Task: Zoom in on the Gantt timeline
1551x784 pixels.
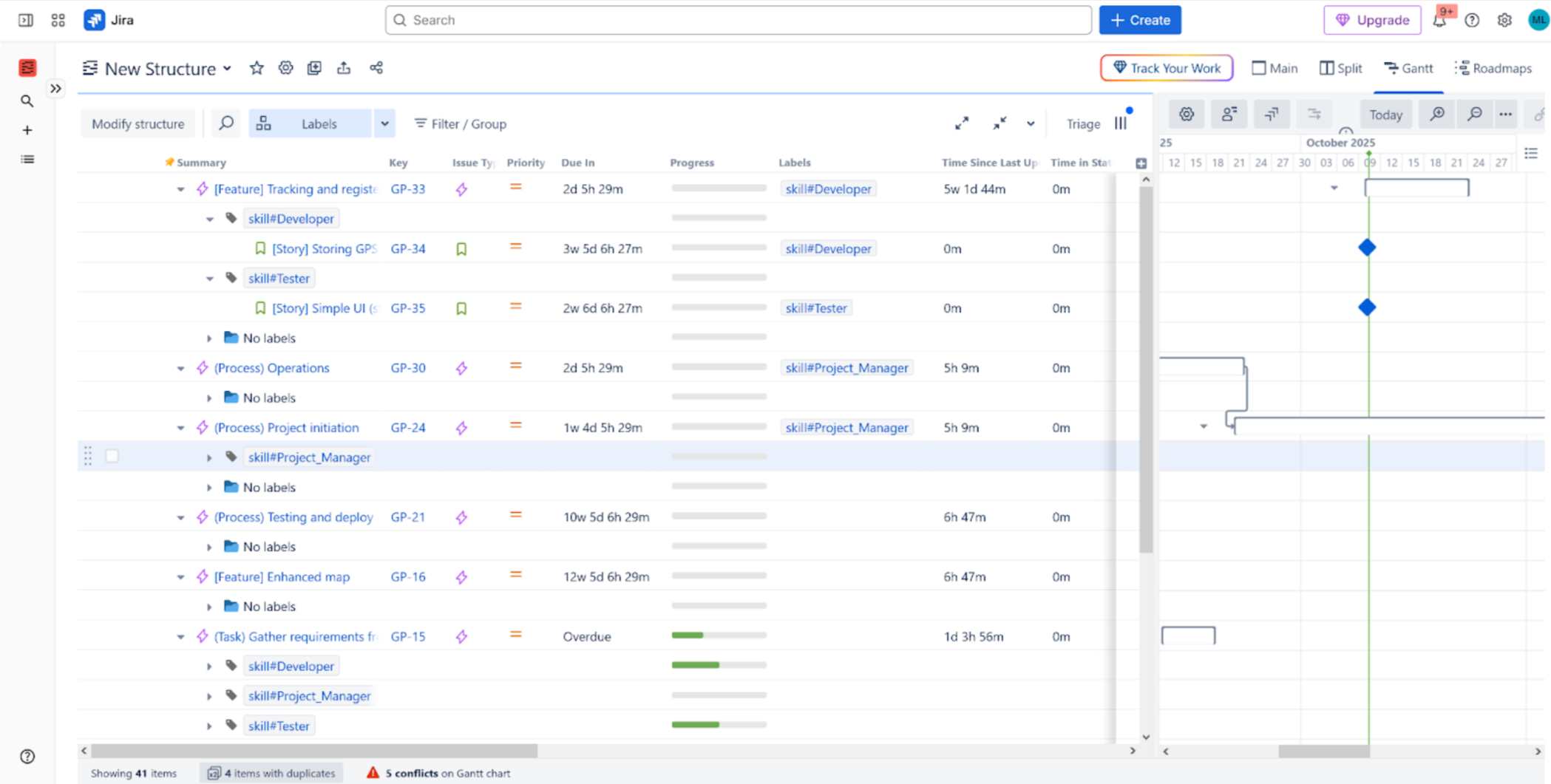Action: pyautogui.click(x=1436, y=115)
